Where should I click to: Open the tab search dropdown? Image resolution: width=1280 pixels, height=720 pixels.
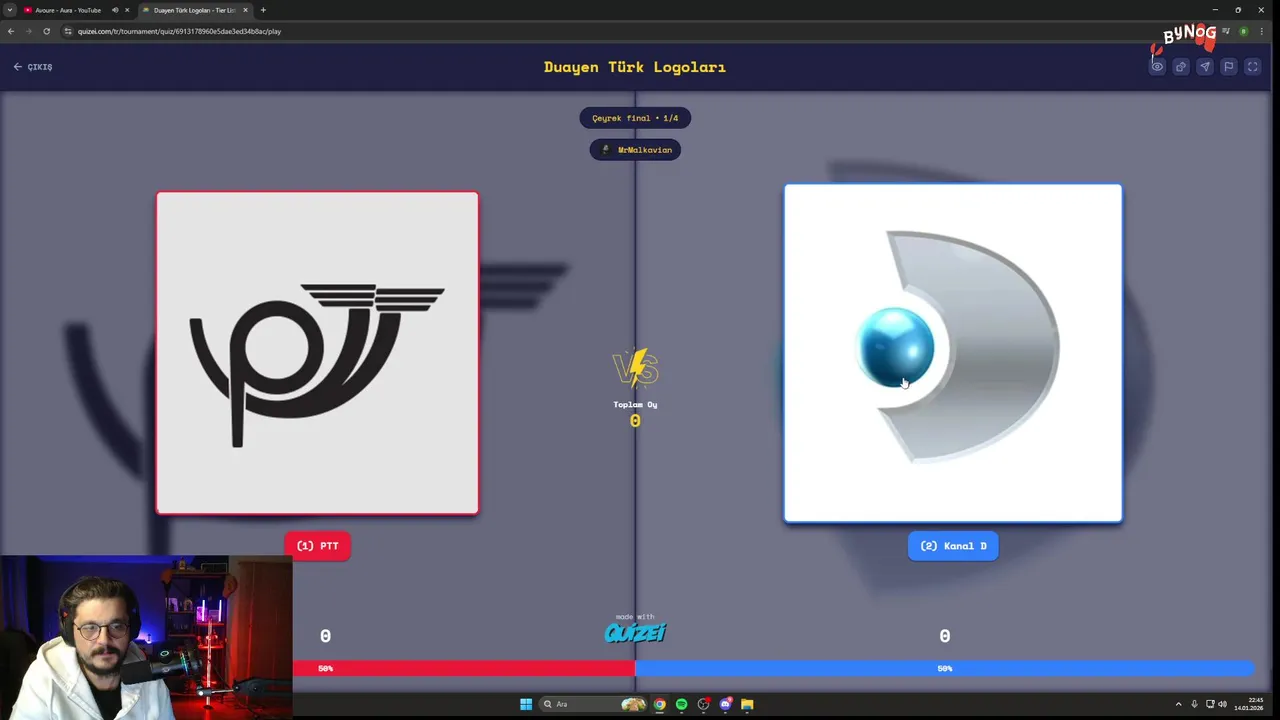[x=9, y=10]
